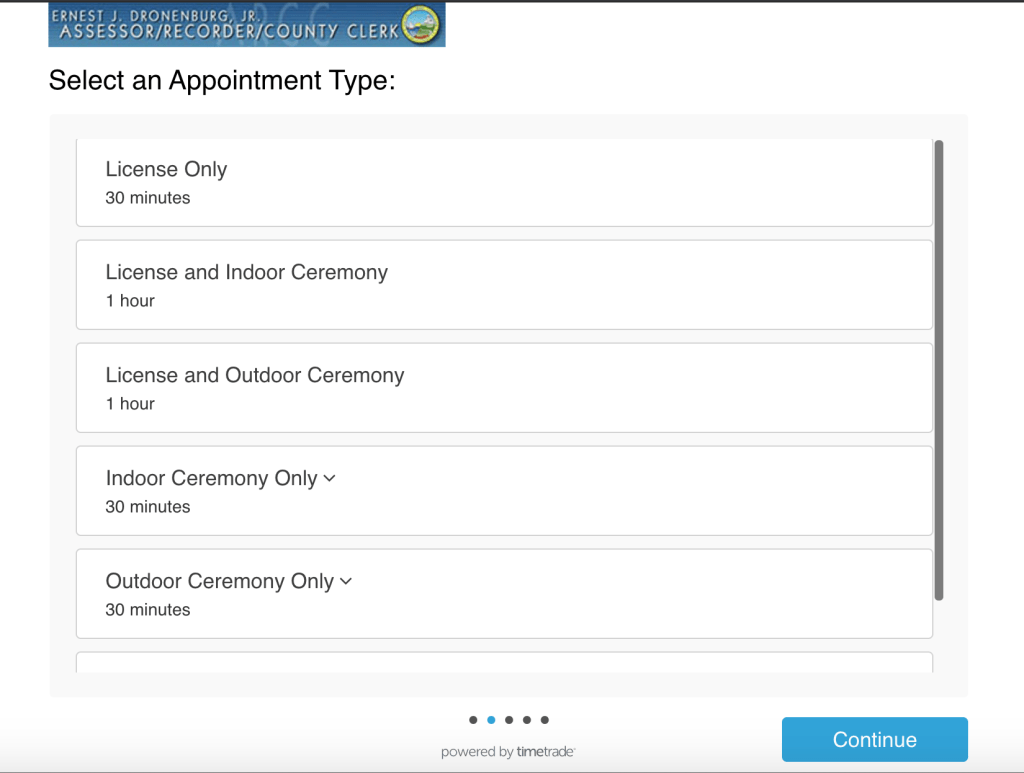1024x773 pixels.
Task: Jump to the third step dot
Action: (x=509, y=720)
